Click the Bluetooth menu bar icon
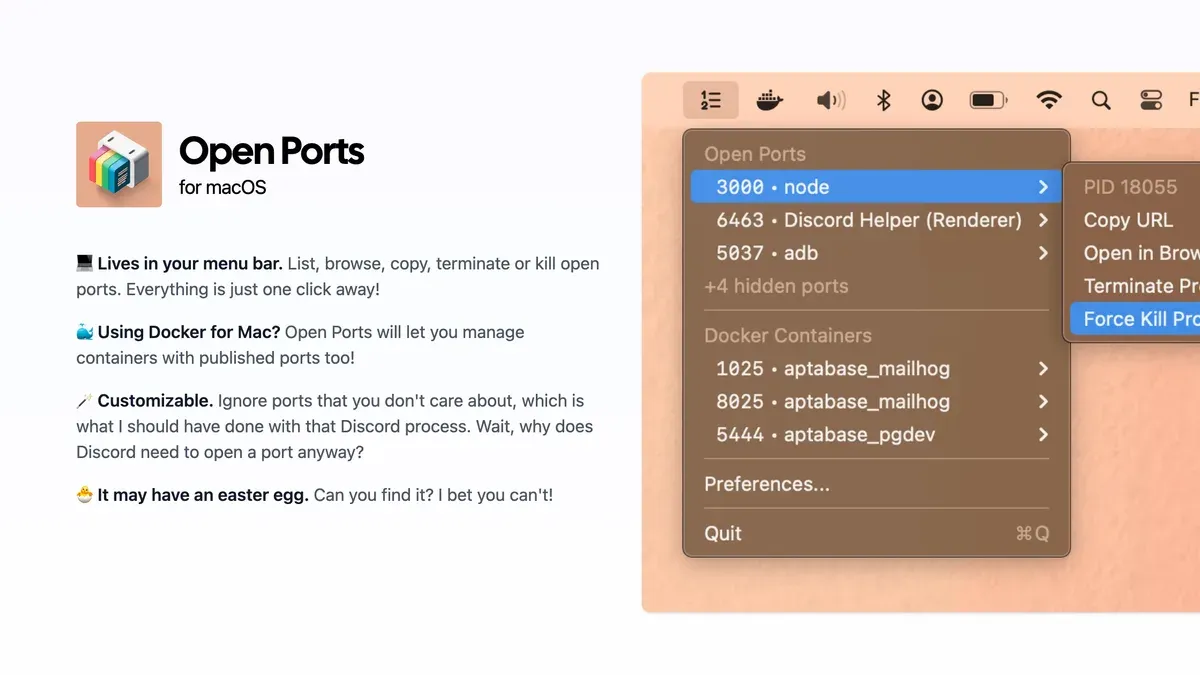1200x675 pixels. (884, 100)
